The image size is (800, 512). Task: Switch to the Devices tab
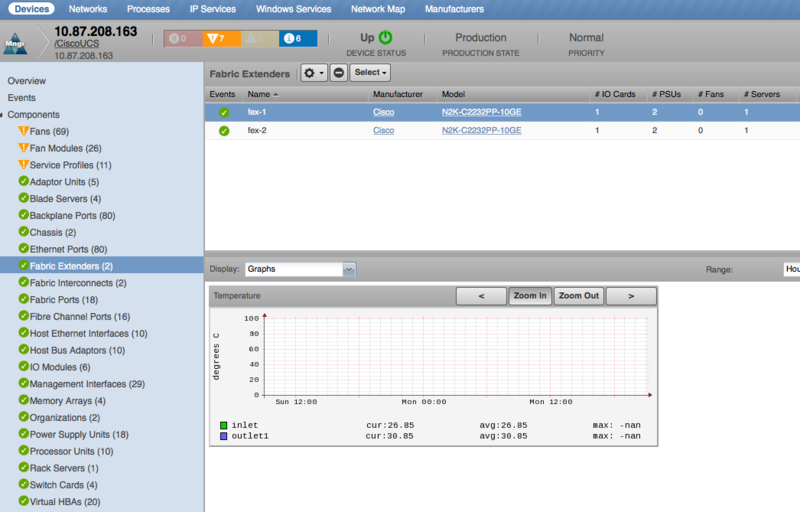click(x=32, y=9)
